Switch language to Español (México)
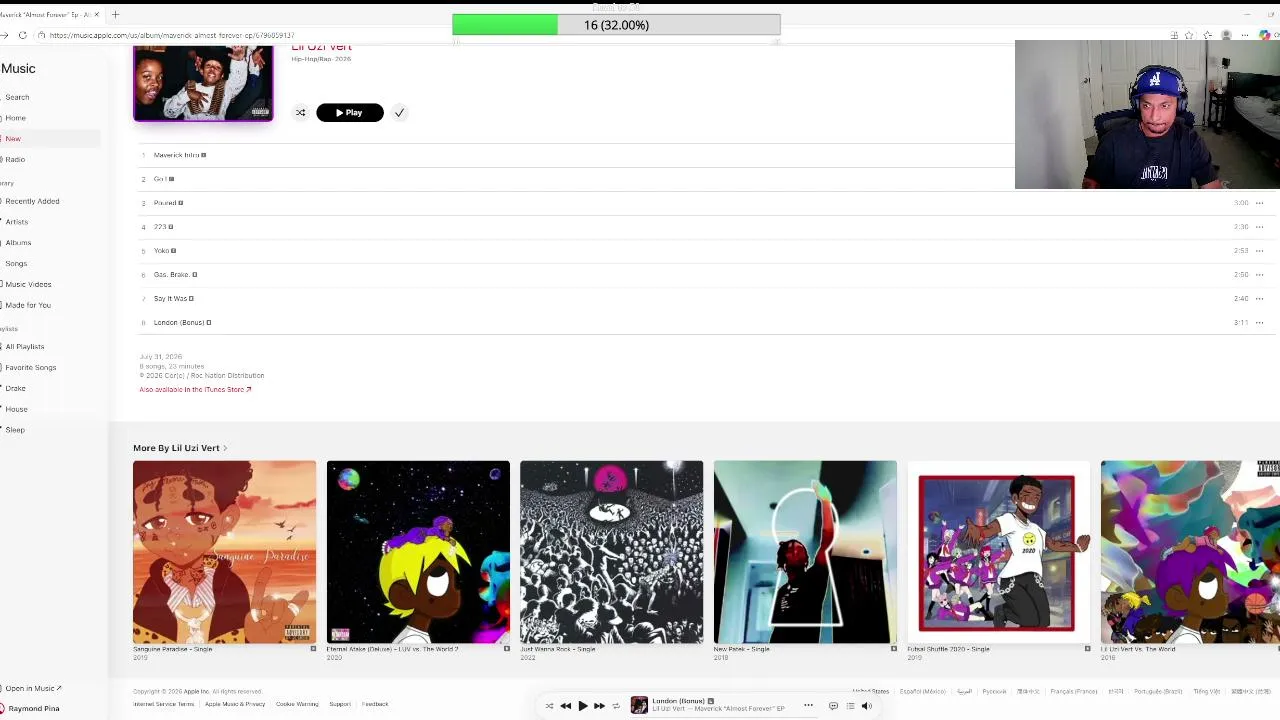This screenshot has height=720, width=1280. 922,692
